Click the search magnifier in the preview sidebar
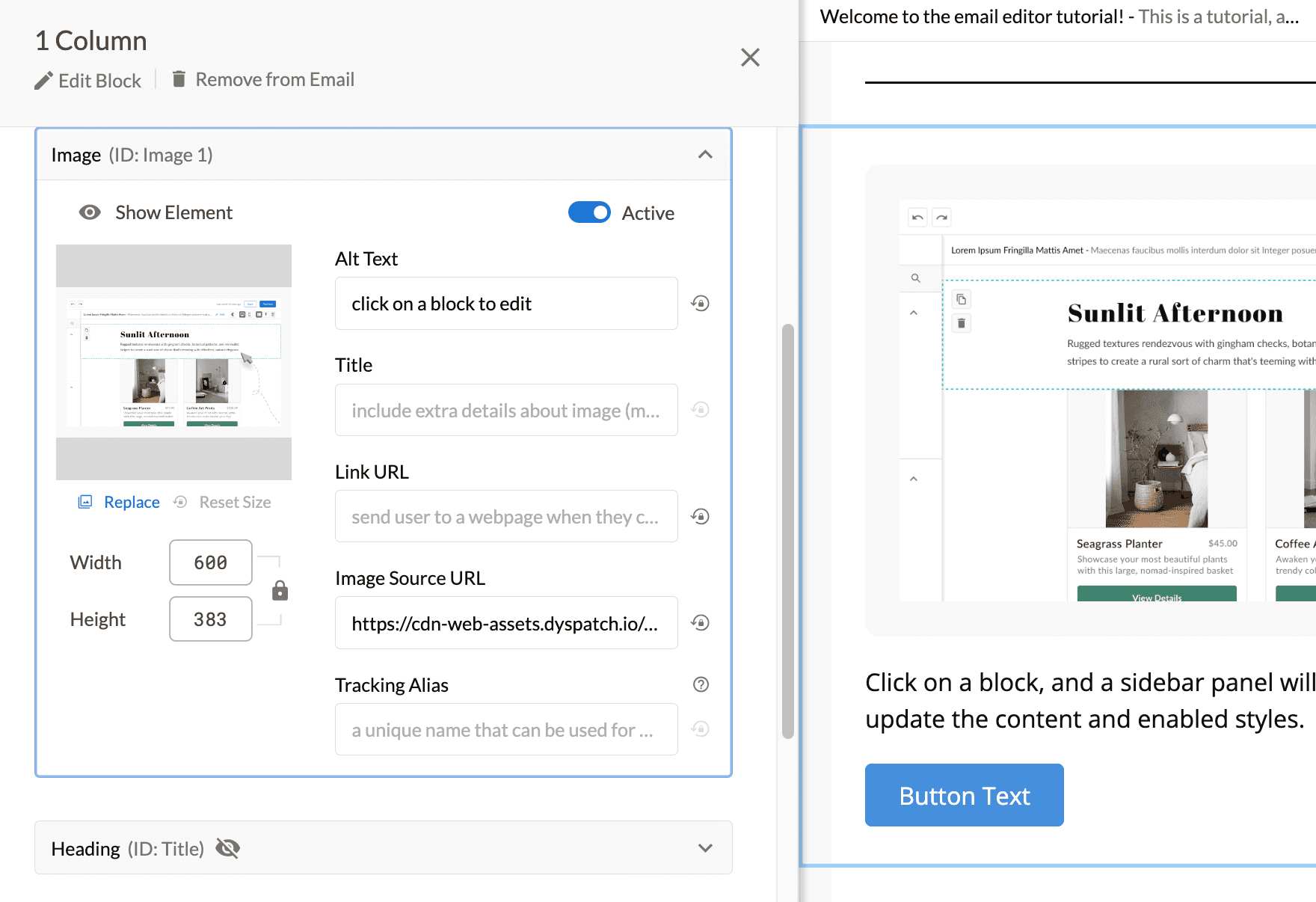Image resolution: width=1316 pixels, height=902 pixels. [915, 277]
